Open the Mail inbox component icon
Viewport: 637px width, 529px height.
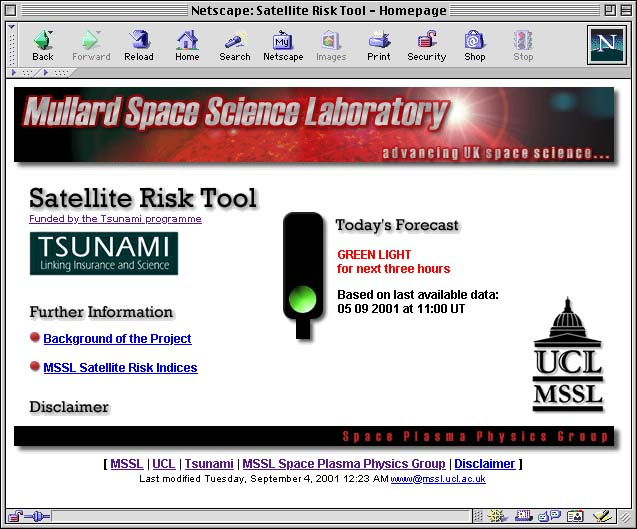click(x=524, y=516)
